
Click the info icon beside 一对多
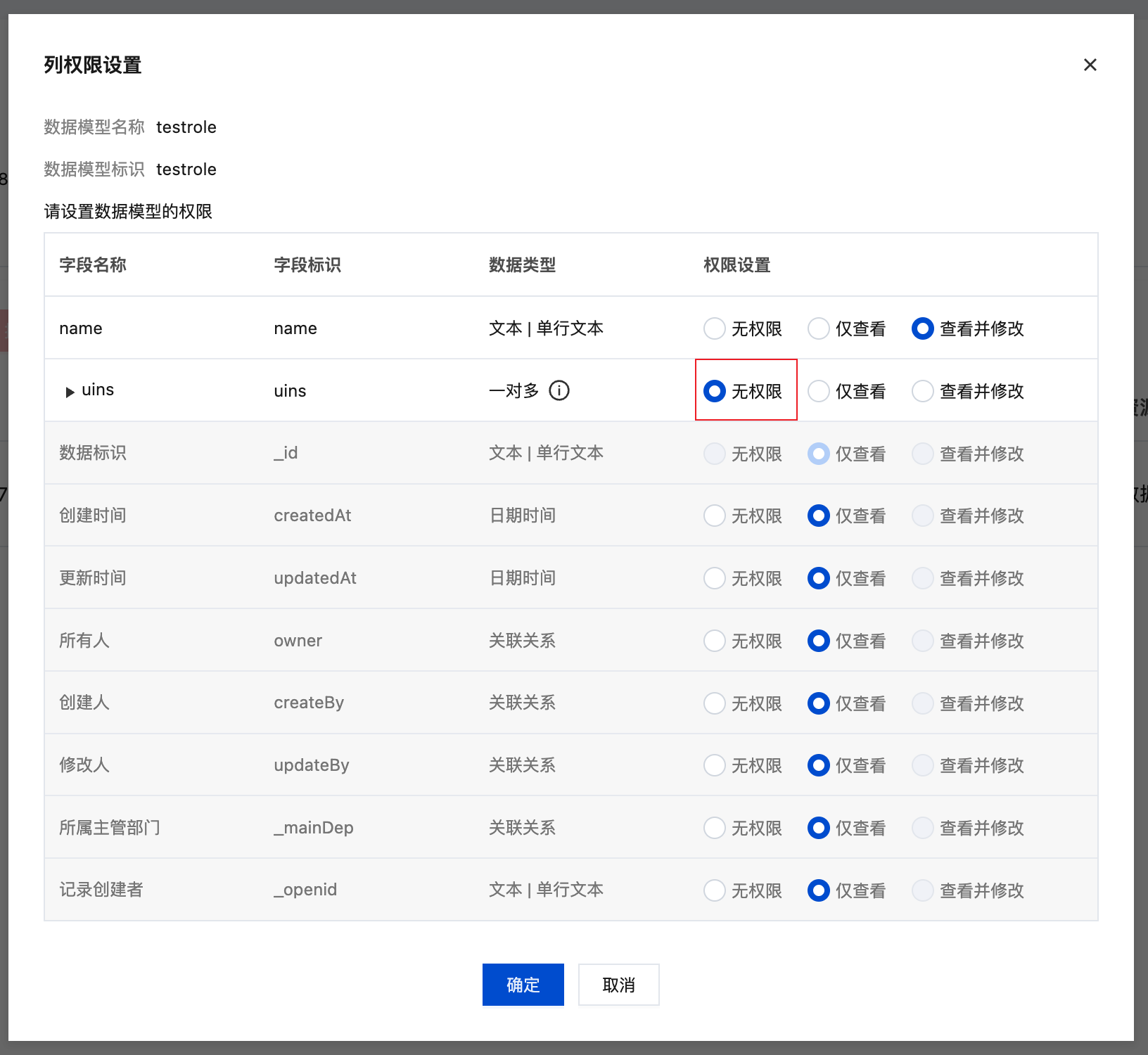point(559,390)
